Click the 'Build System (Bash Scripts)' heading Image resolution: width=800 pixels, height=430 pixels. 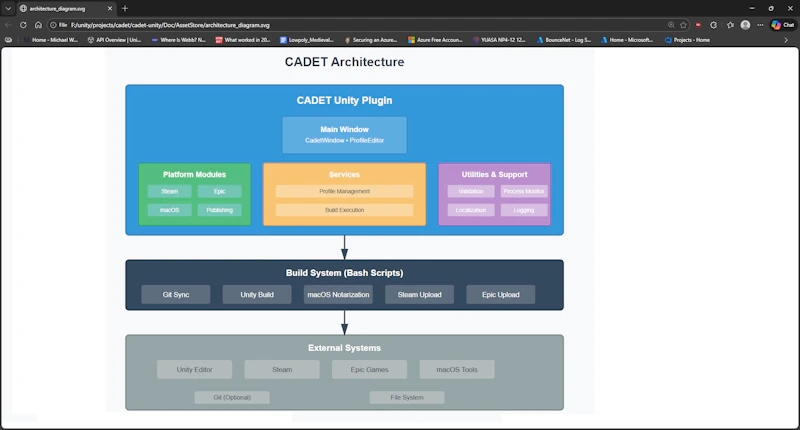(344, 273)
